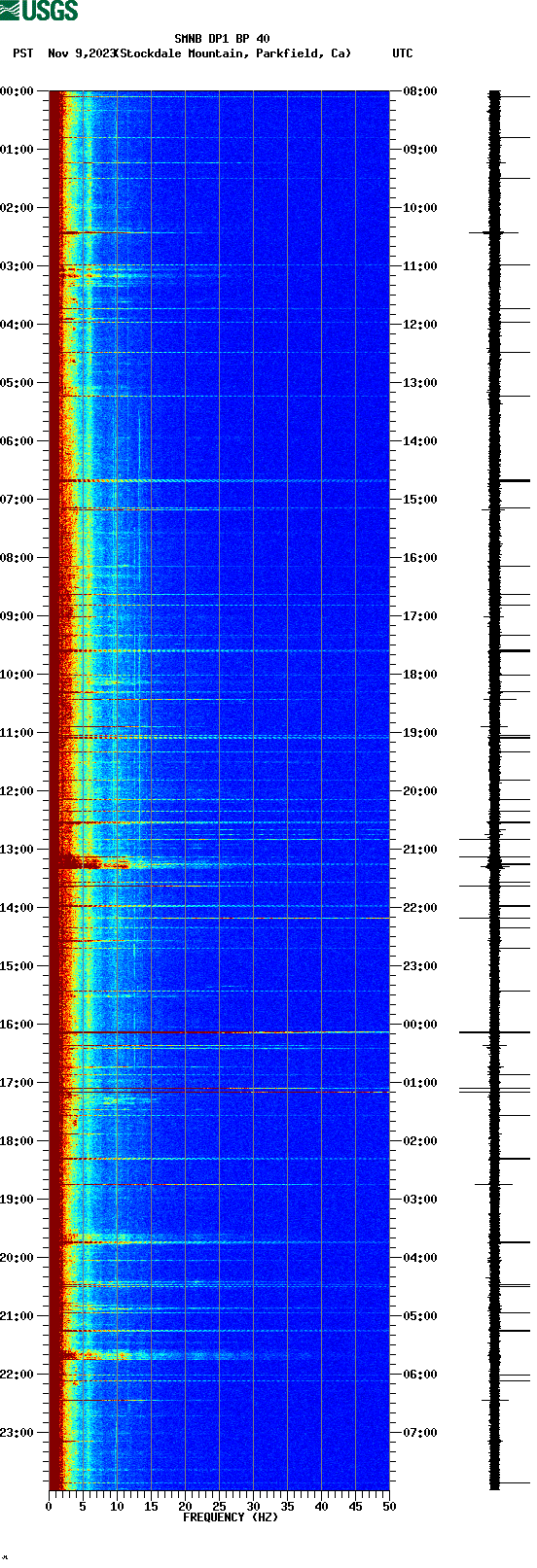Click the 'PST' timezone label
The width and height of the screenshot is (537, 1568).
(23, 53)
